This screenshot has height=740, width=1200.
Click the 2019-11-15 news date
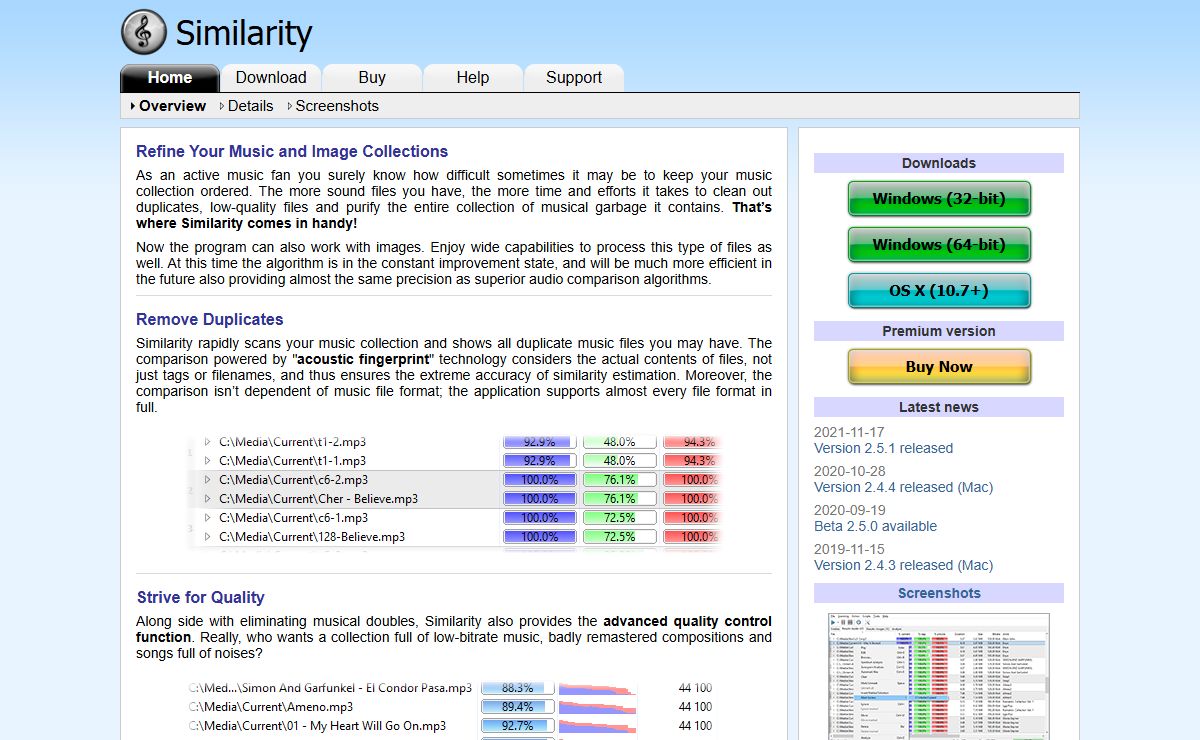point(850,549)
